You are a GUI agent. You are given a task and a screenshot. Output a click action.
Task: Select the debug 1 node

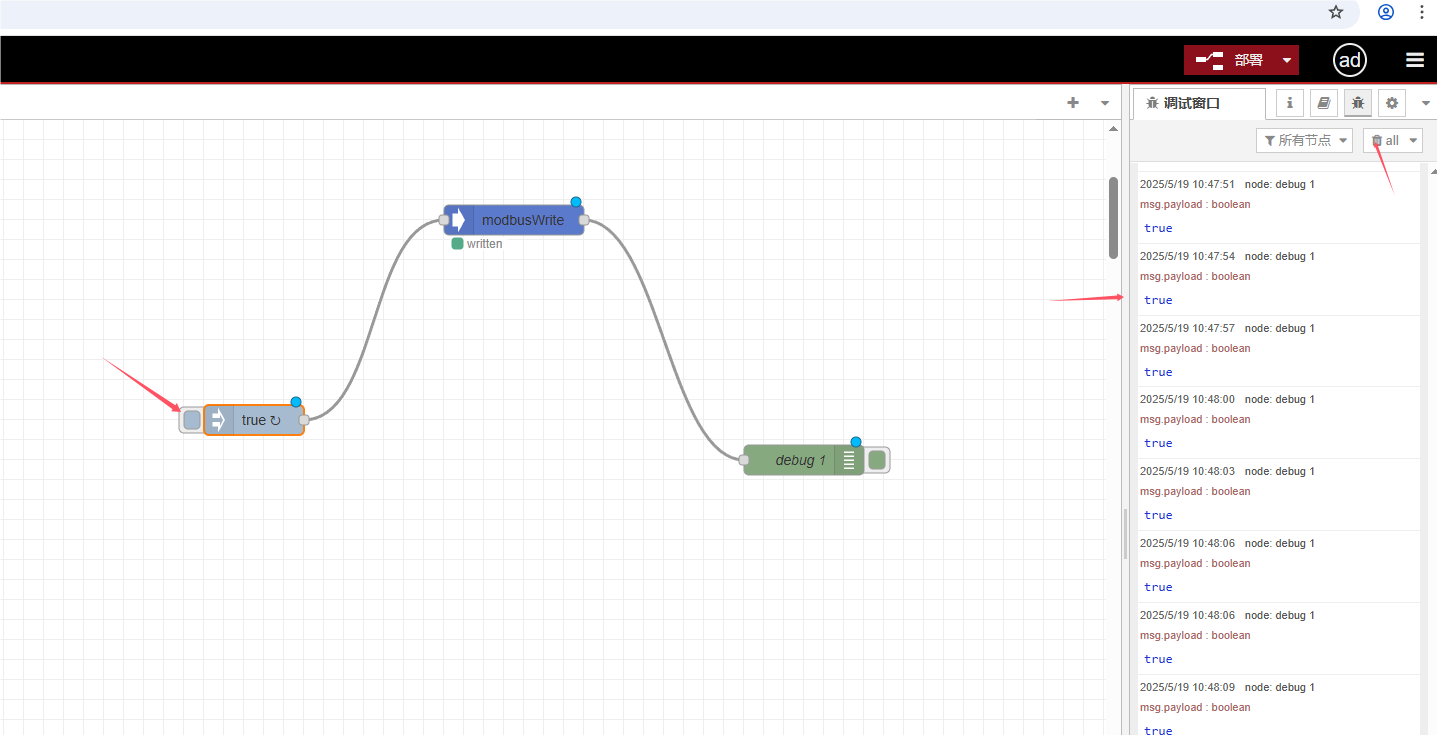(x=804, y=460)
